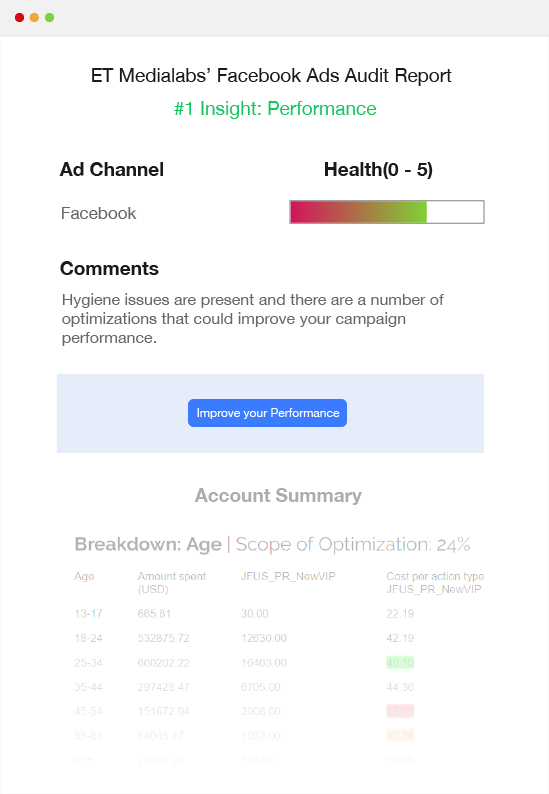Click the 12630.00 value cell
549x794 pixels.
coord(264,638)
